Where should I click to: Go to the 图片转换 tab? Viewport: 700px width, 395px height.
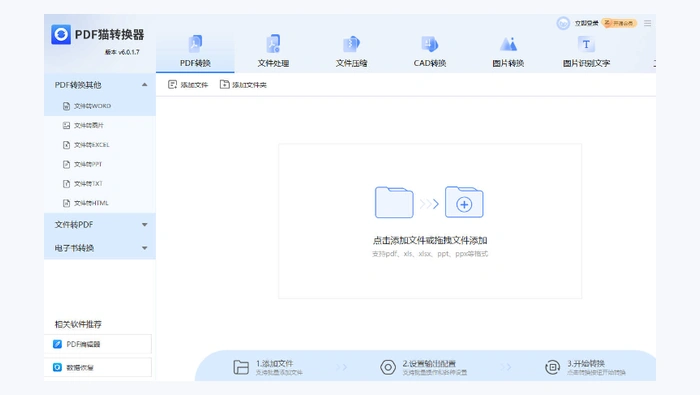click(508, 51)
